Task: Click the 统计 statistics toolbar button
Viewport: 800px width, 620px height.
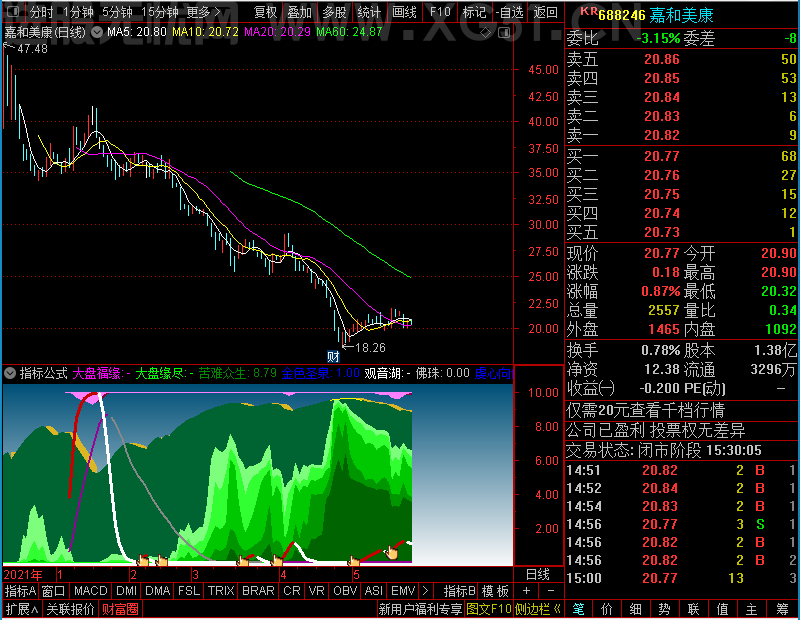Action: (369, 12)
